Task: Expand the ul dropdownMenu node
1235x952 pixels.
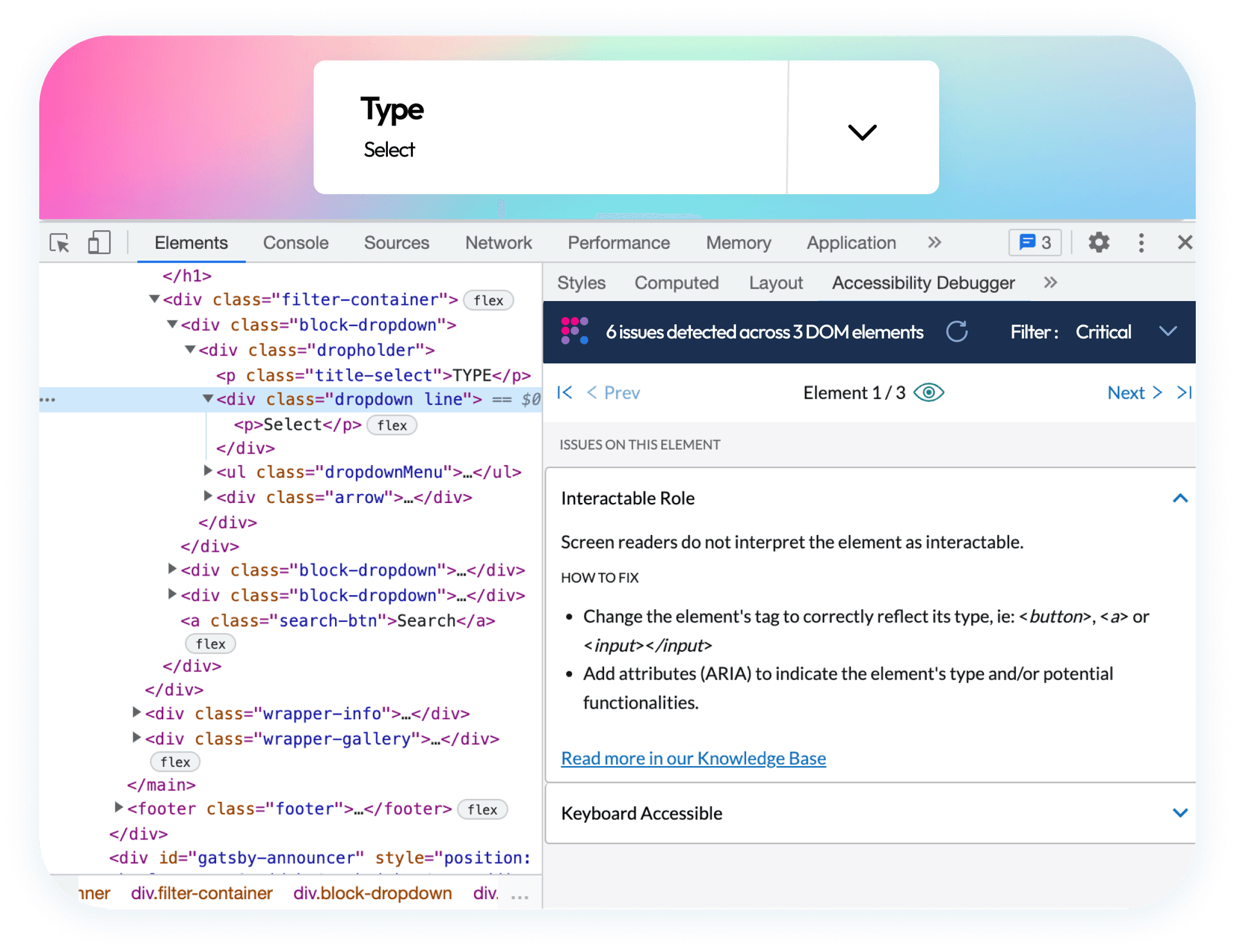Action: coord(208,471)
